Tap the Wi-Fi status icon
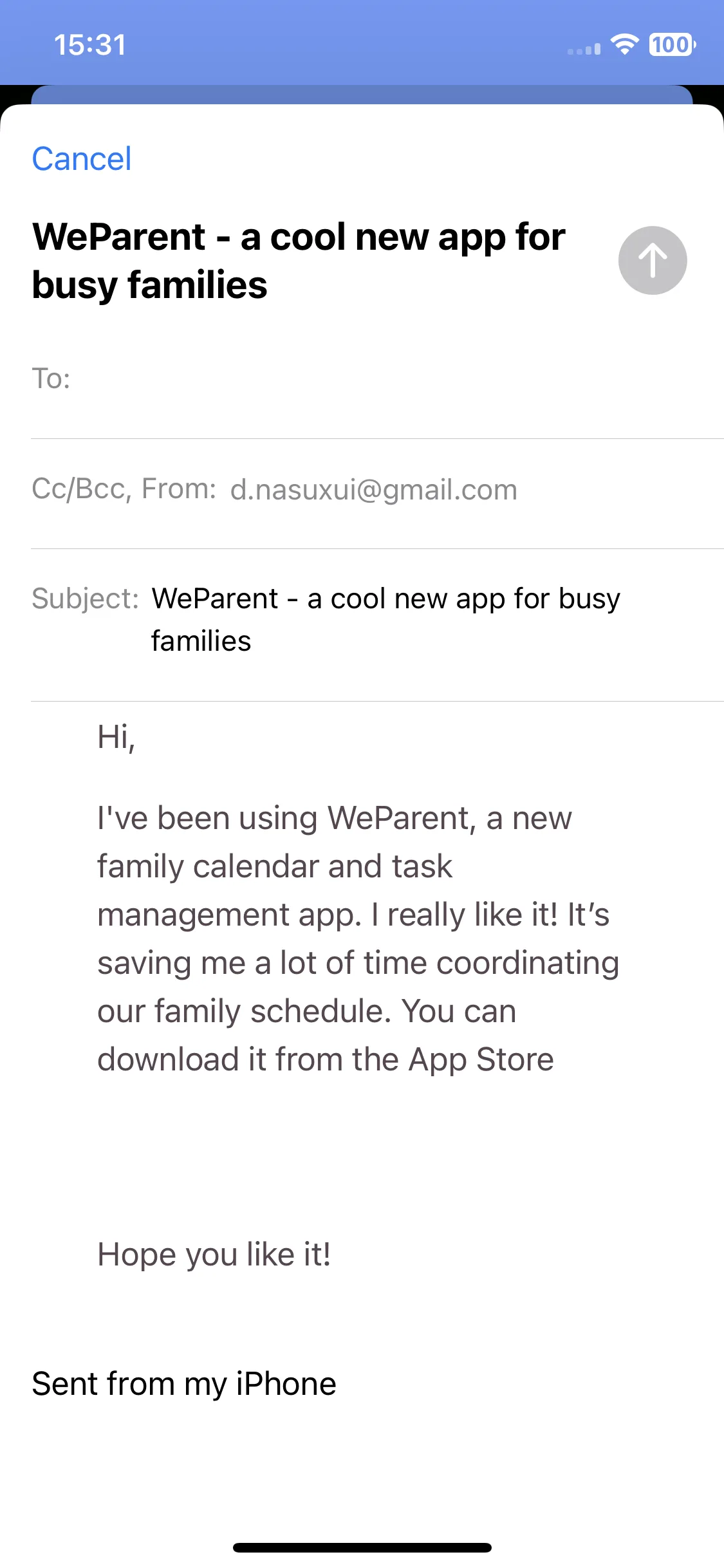 tap(624, 44)
